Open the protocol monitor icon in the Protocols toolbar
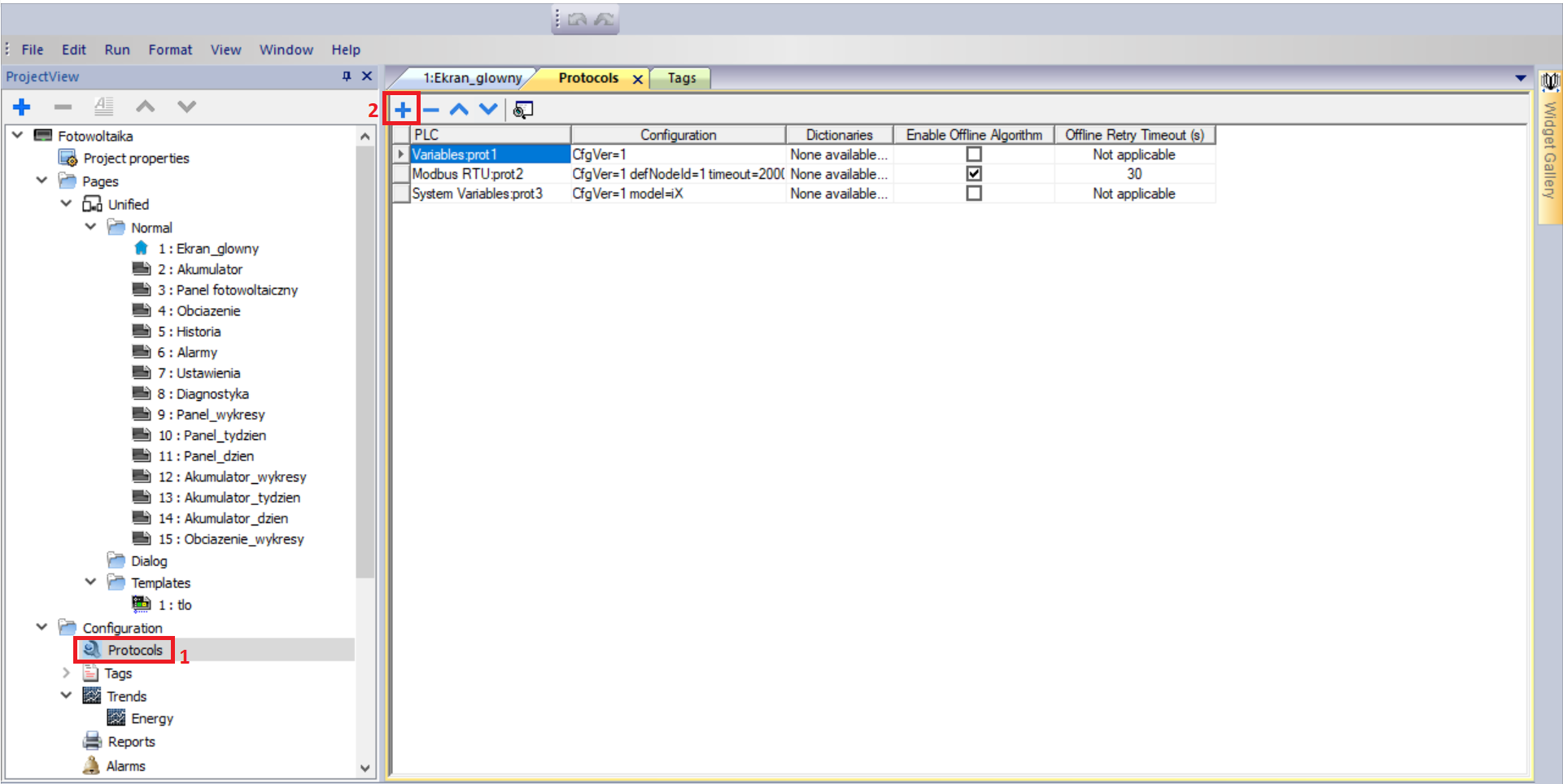The image size is (1563, 784). click(x=523, y=110)
